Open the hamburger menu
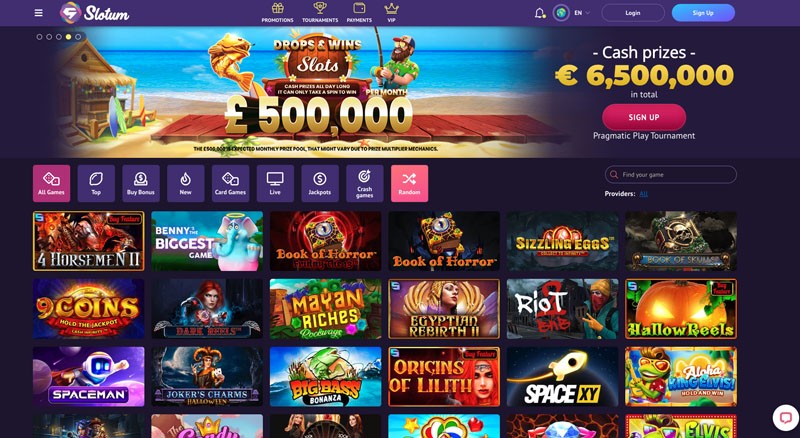The width and height of the screenshot is (800, 438). tap(38, 13)
